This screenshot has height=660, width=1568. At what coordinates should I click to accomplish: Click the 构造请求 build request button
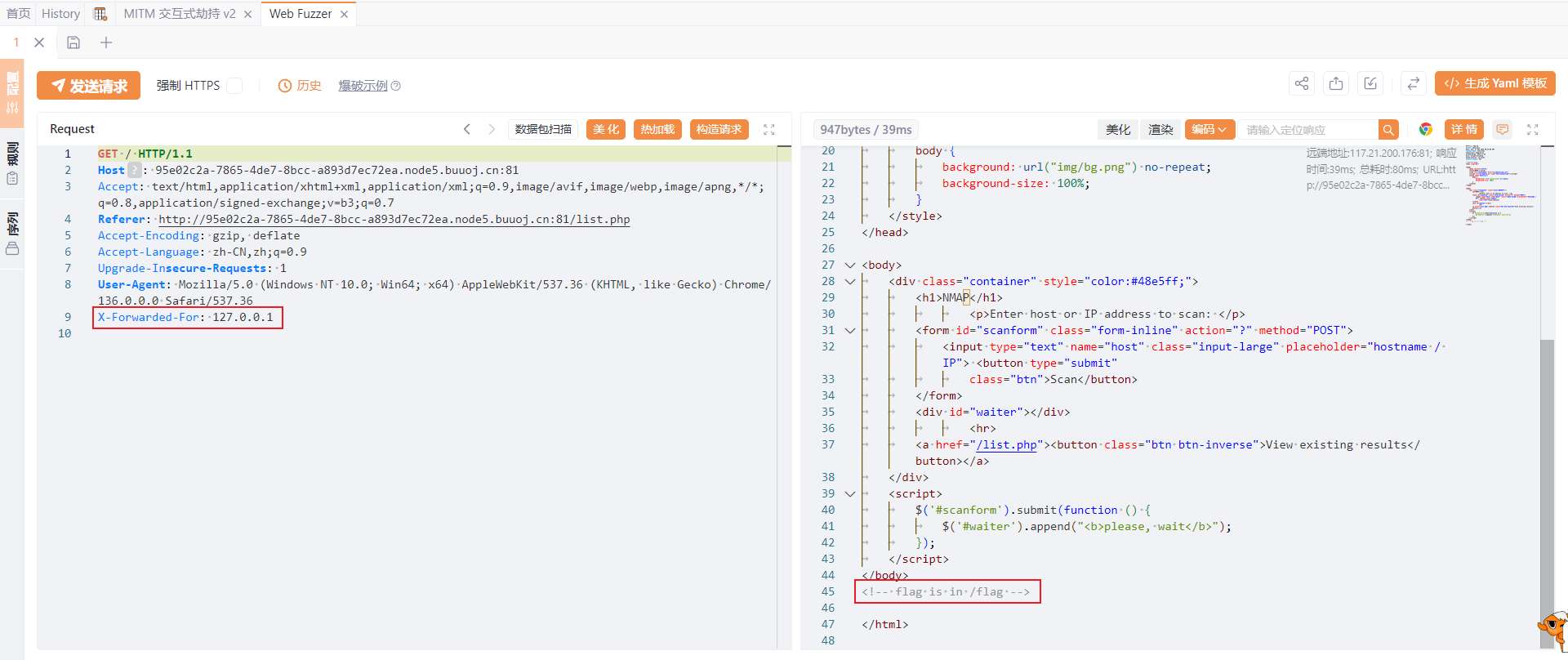click(719, 129)
